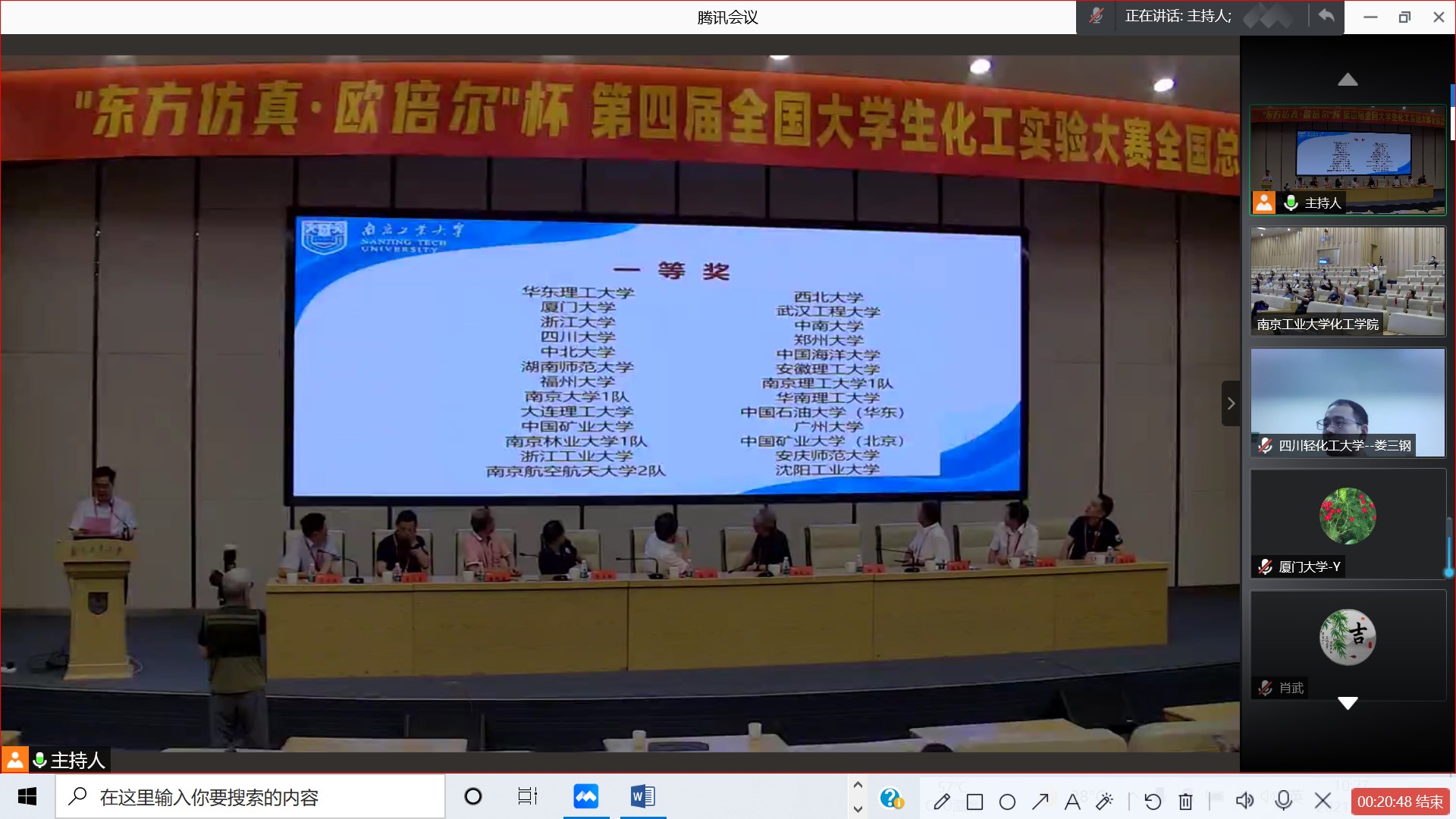
Task: Open Tencent Meeting from the taskbar
Action: coord(585,796)
